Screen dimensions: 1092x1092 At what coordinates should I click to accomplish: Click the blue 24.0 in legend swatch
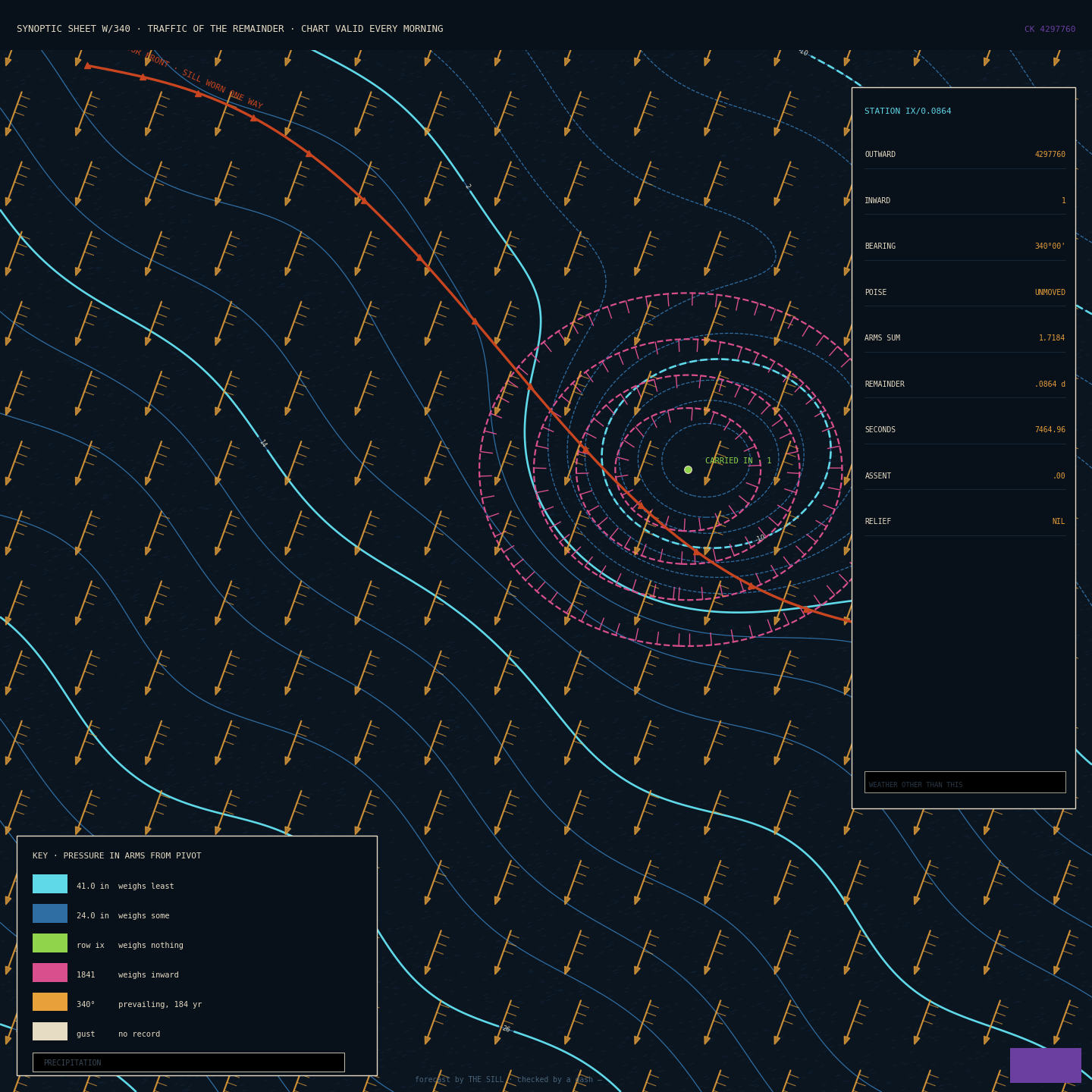(x=50, y=914)
